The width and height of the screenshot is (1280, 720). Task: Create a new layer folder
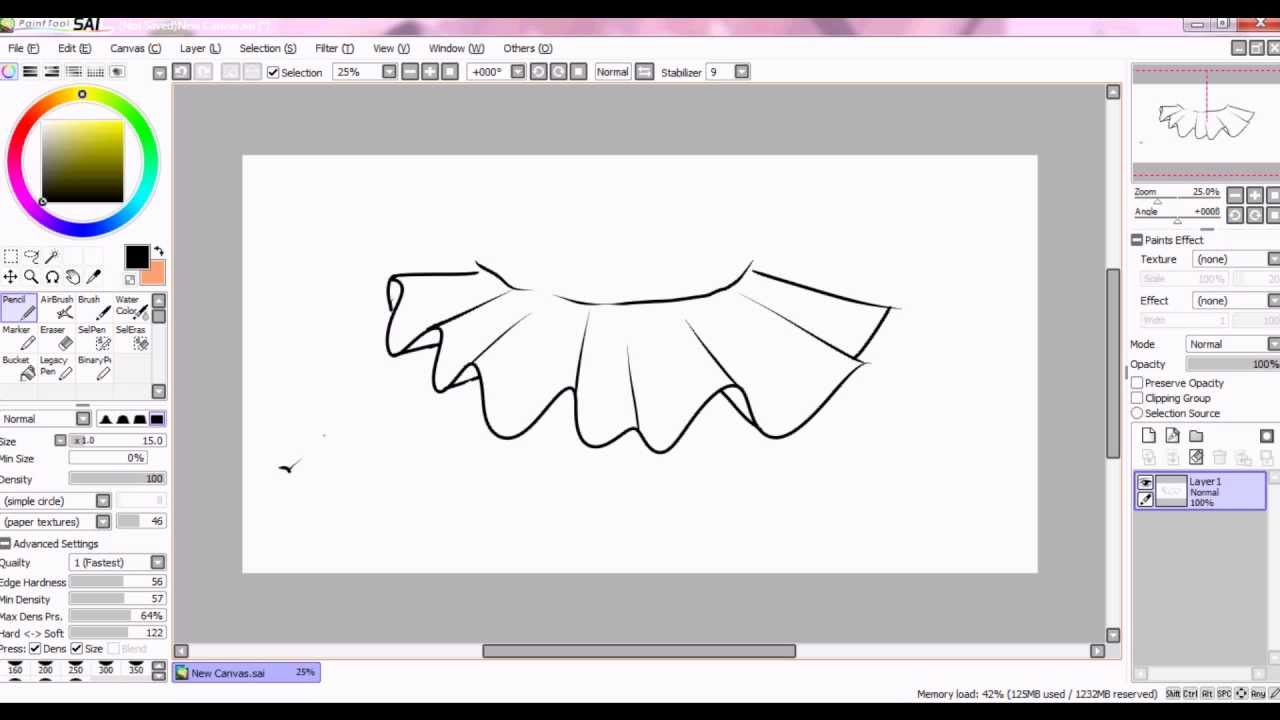click(1196, 435)
